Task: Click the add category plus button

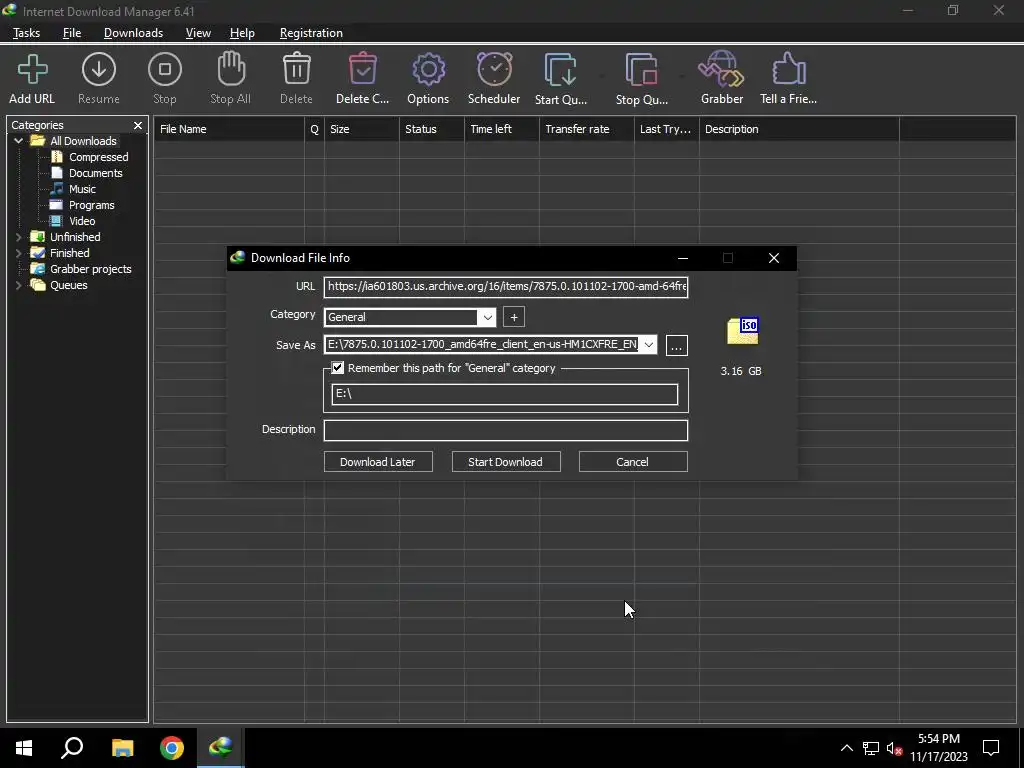Action: point(514,317)
